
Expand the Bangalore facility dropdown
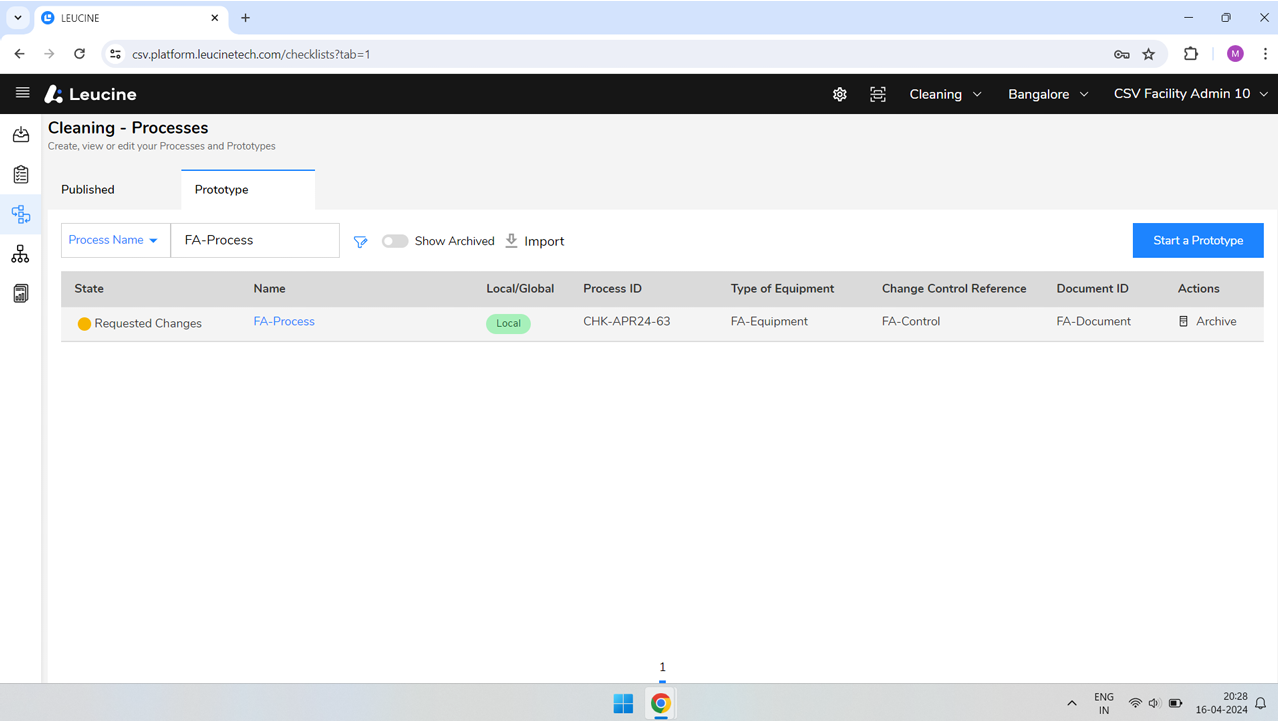tap(1048, 94)
